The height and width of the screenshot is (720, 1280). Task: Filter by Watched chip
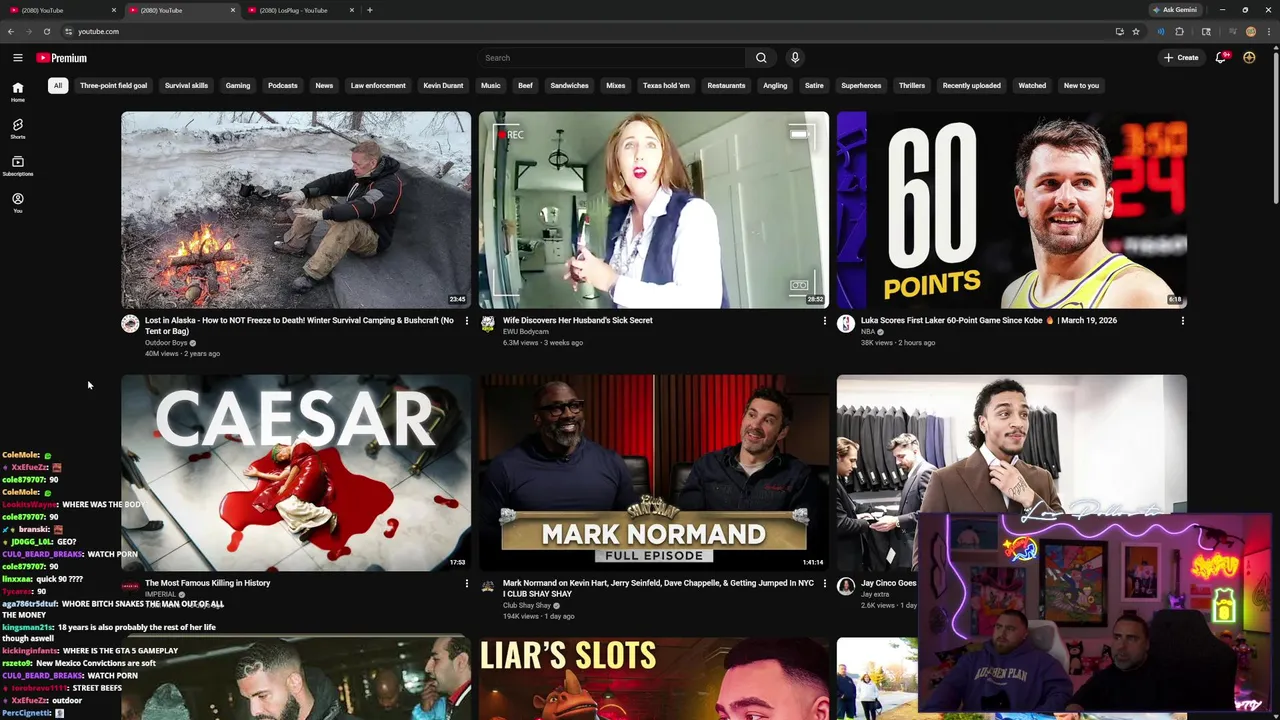coord(1032,85)
